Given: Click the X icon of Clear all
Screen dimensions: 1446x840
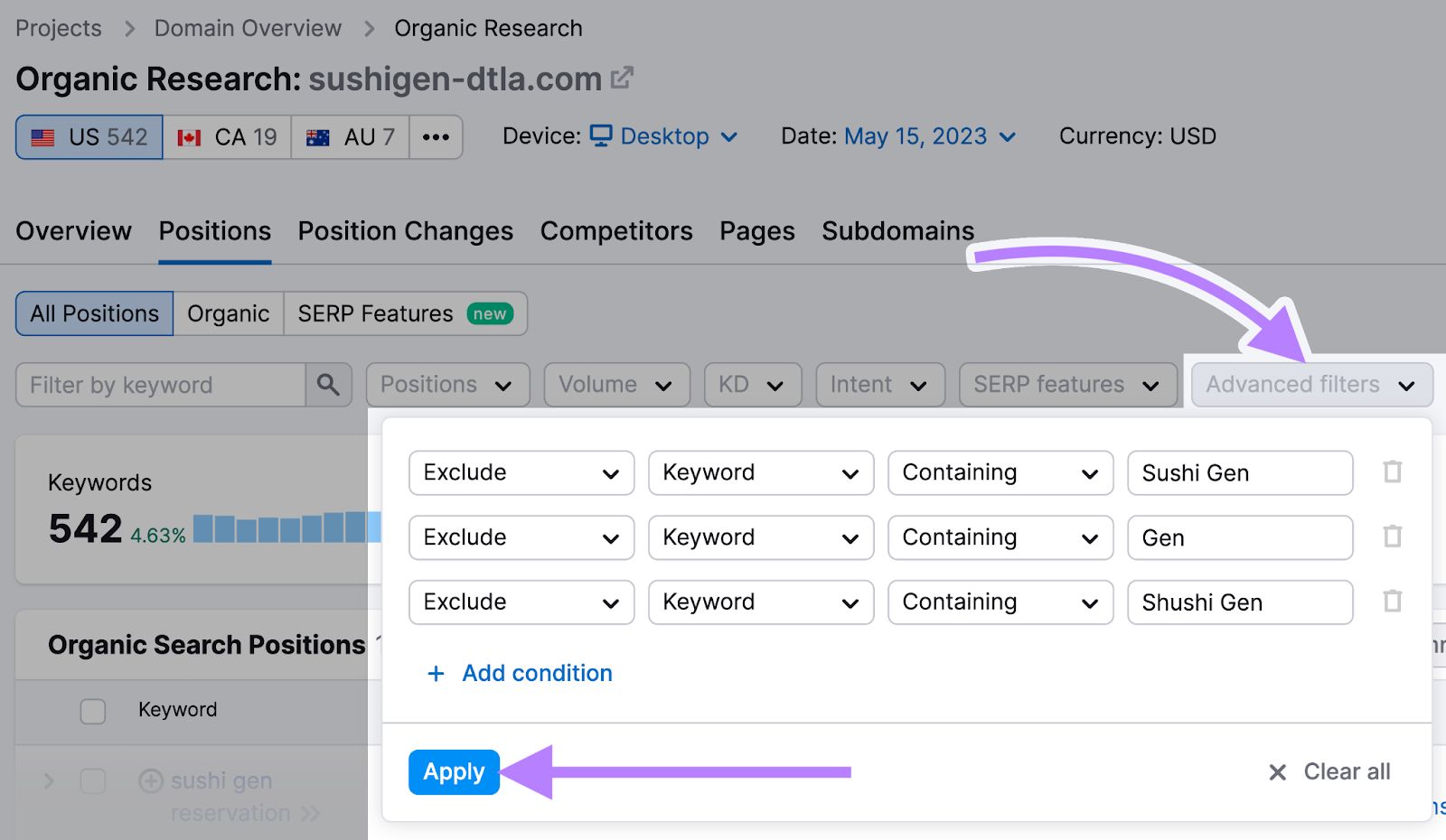Looking at the screenshot, I should pos(1277,772).
